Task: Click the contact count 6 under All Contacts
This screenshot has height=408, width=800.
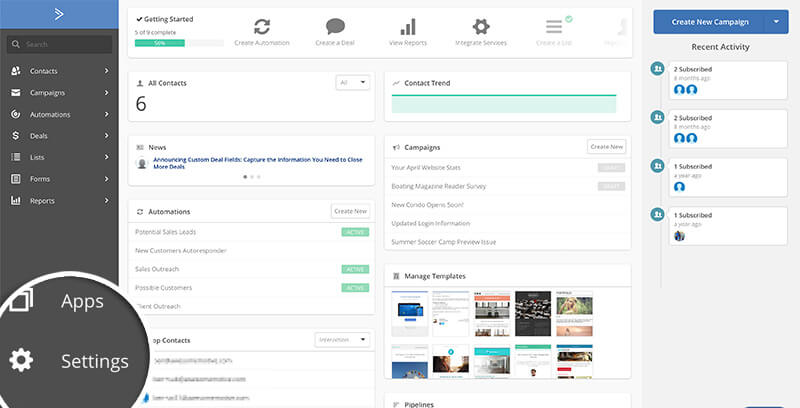Action: (x=141, y=104)
